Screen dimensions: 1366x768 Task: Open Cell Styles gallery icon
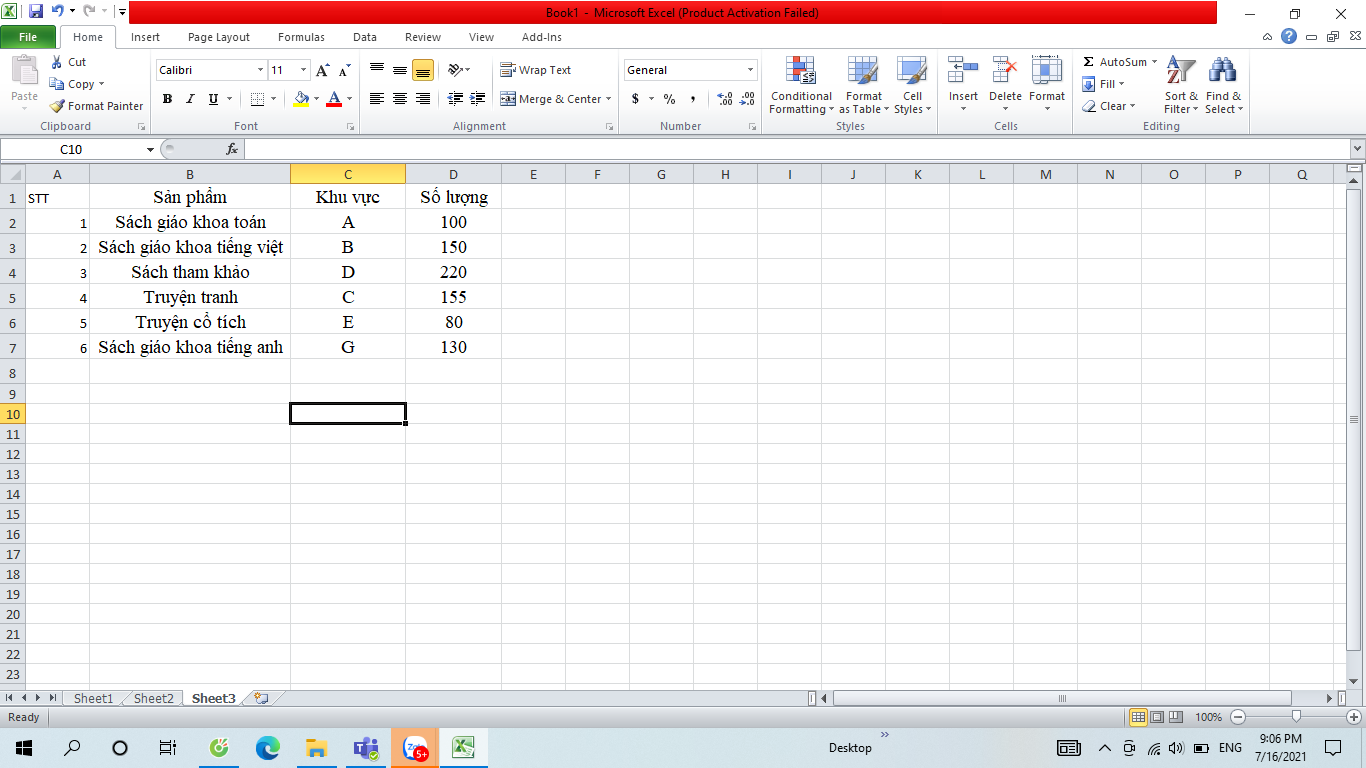pyautogui.click(x=911, y=70)
